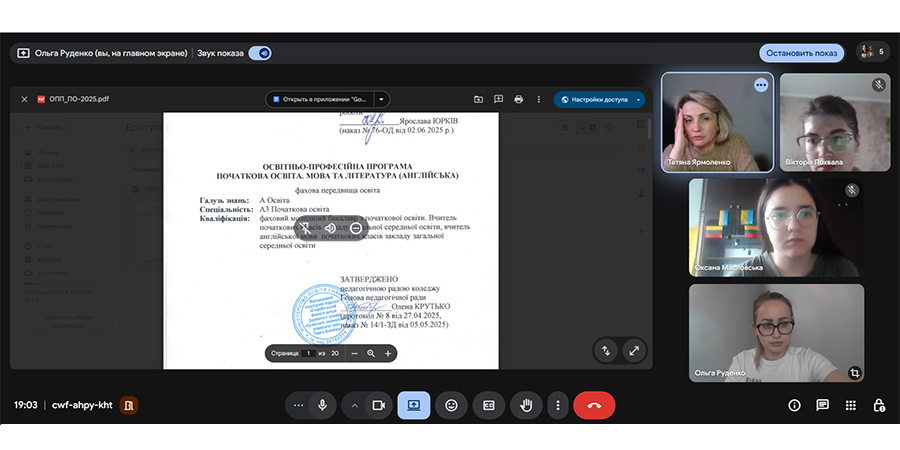The height and width of the screenshot is (450, 900).
Task: Expand the arrow beside Настройки доступа
Action: [x=638, y=99]
